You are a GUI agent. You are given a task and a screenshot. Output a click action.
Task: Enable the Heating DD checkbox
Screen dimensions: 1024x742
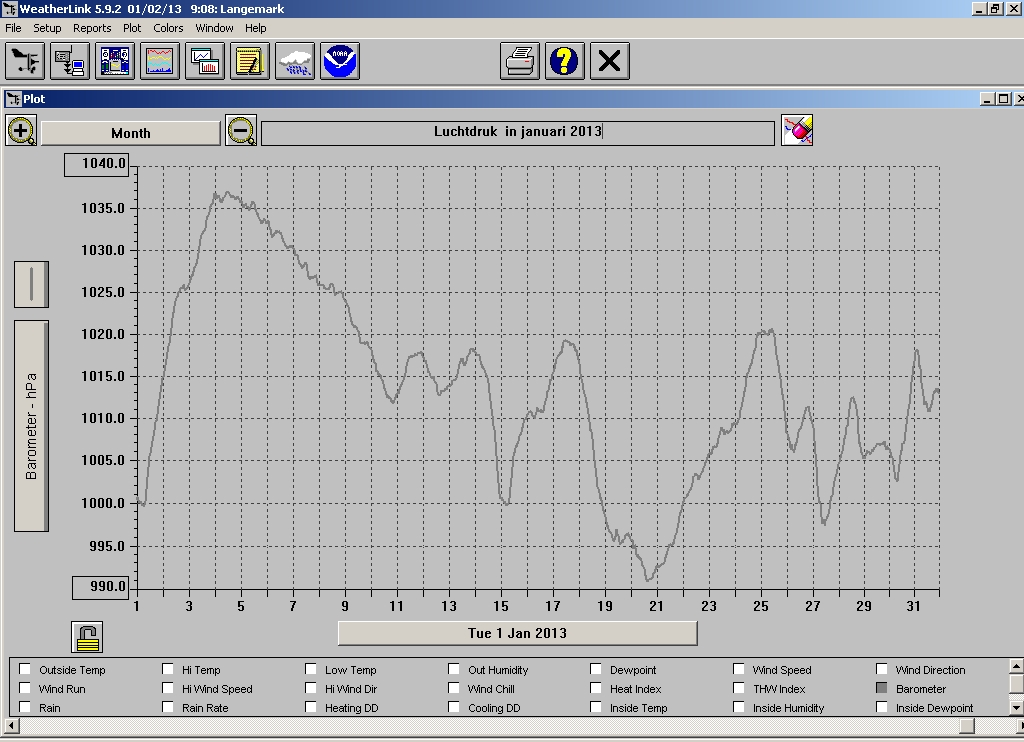pyautogui.click(x=311, y=707)
